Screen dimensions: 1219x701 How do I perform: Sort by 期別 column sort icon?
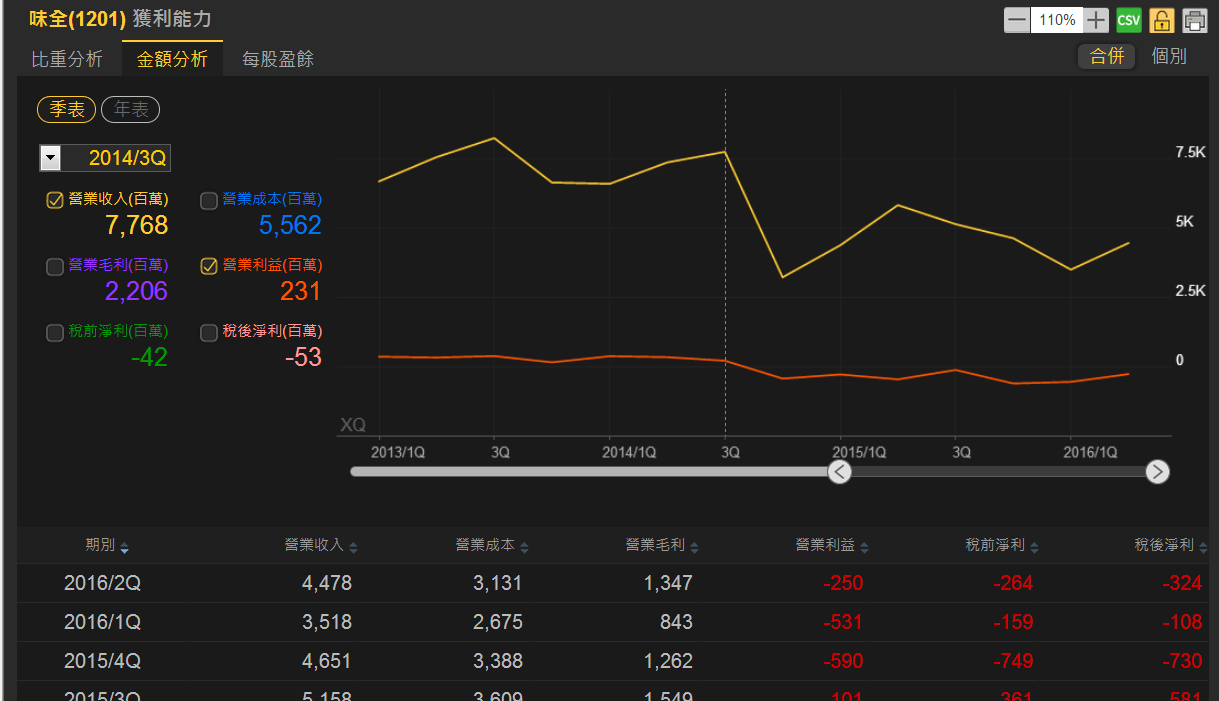[124, 548]
